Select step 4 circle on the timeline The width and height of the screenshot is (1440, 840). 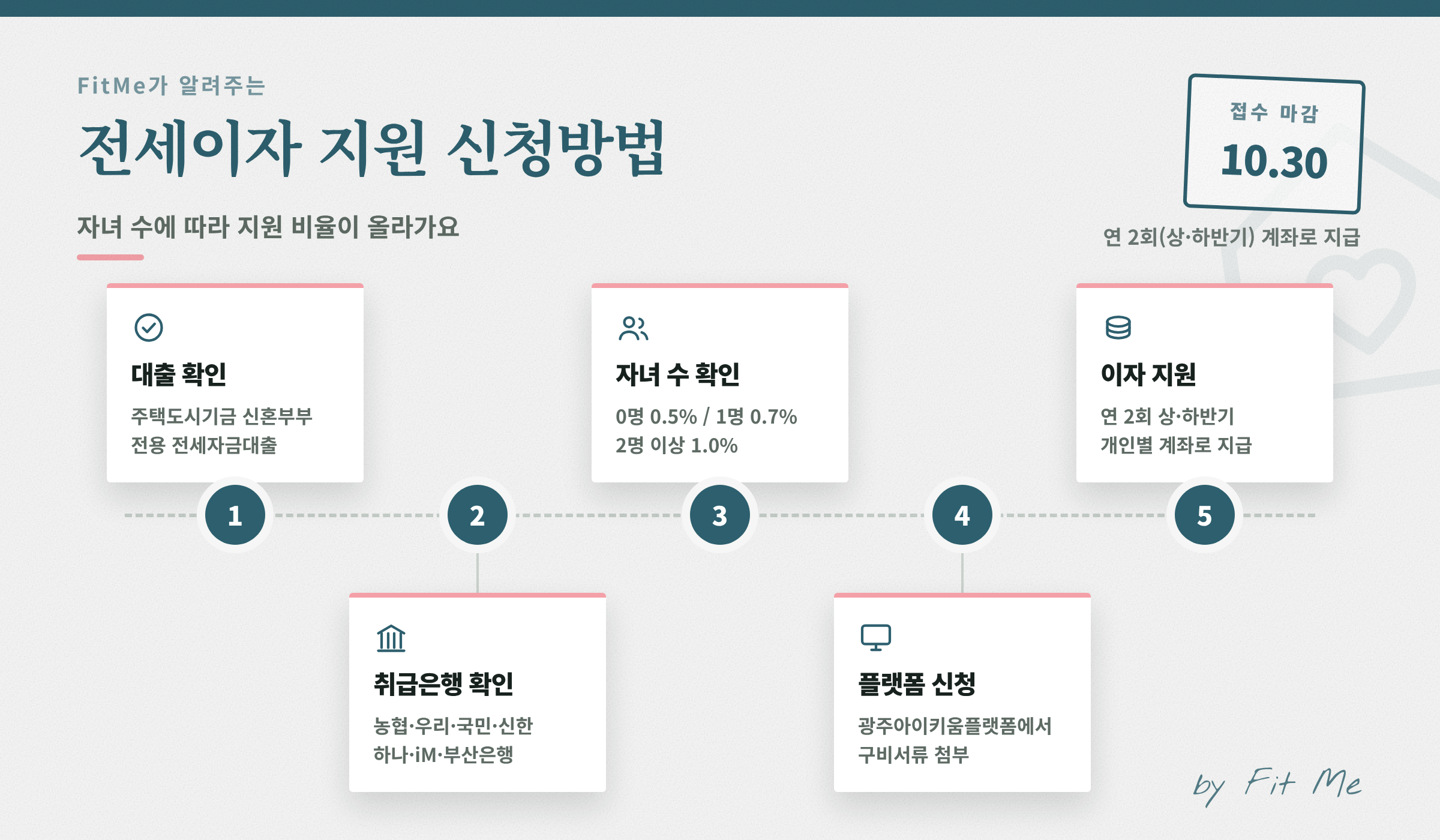coord(962,515)
